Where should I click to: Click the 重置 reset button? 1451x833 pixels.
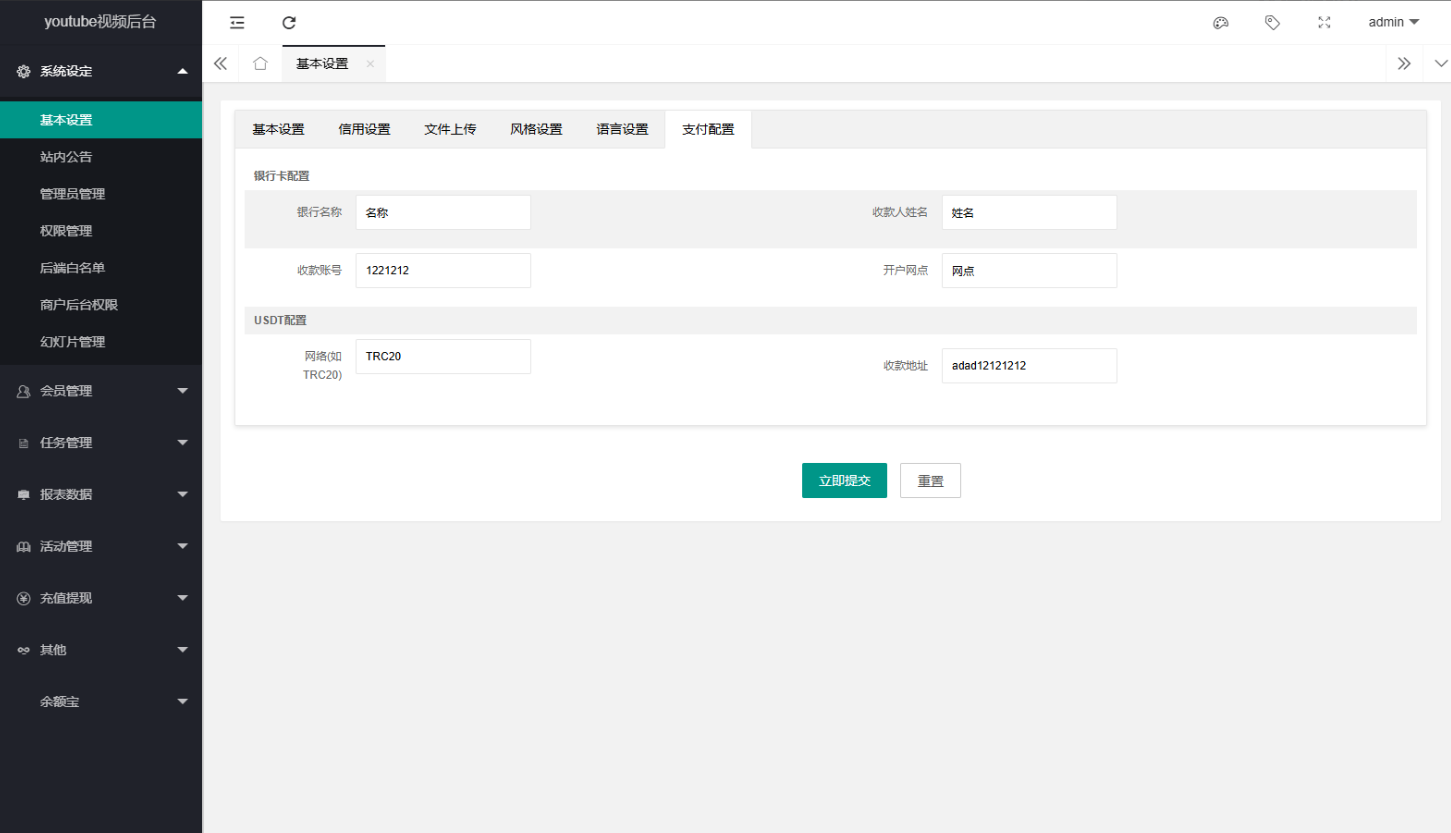pyautogui.click(x=930, y=480)
